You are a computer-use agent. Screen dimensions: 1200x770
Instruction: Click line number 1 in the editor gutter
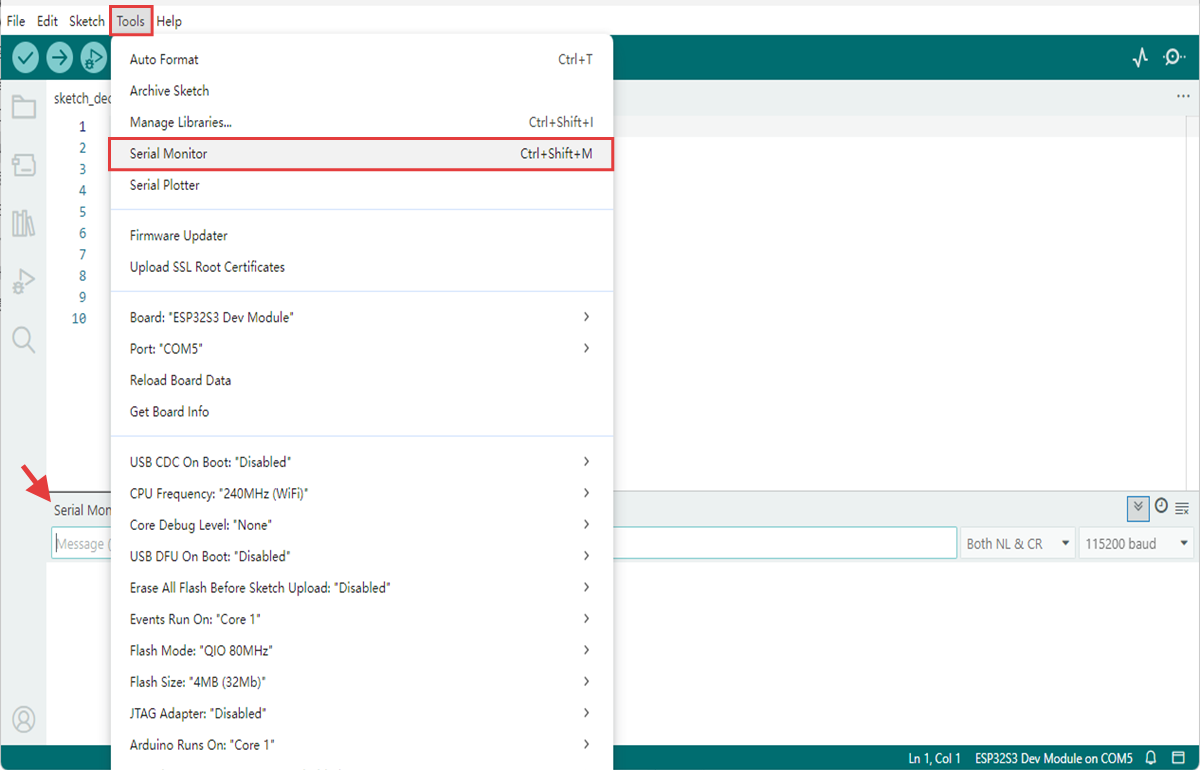pyautogui.click(x=82, y=127)
